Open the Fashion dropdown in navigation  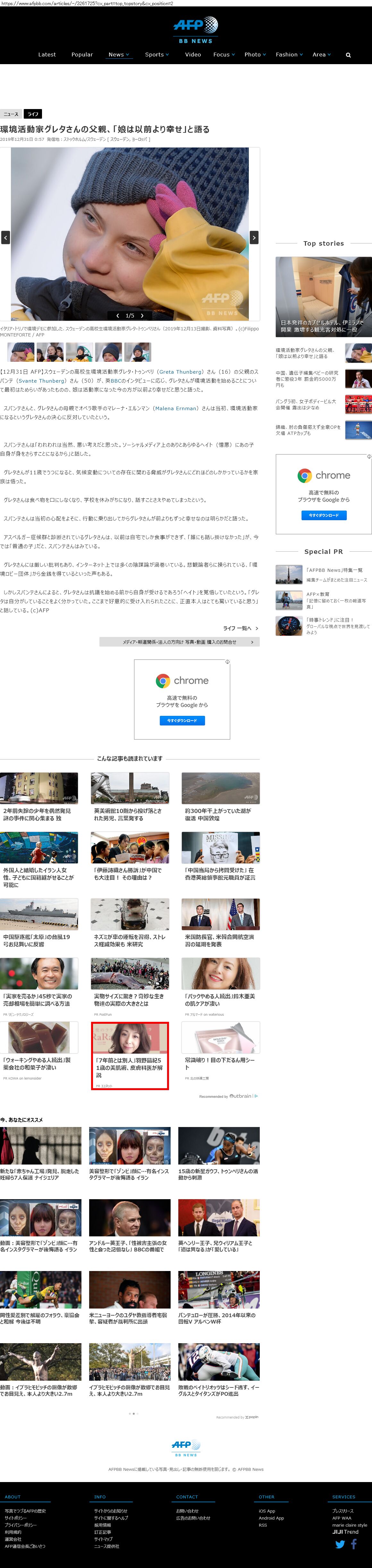289,55
